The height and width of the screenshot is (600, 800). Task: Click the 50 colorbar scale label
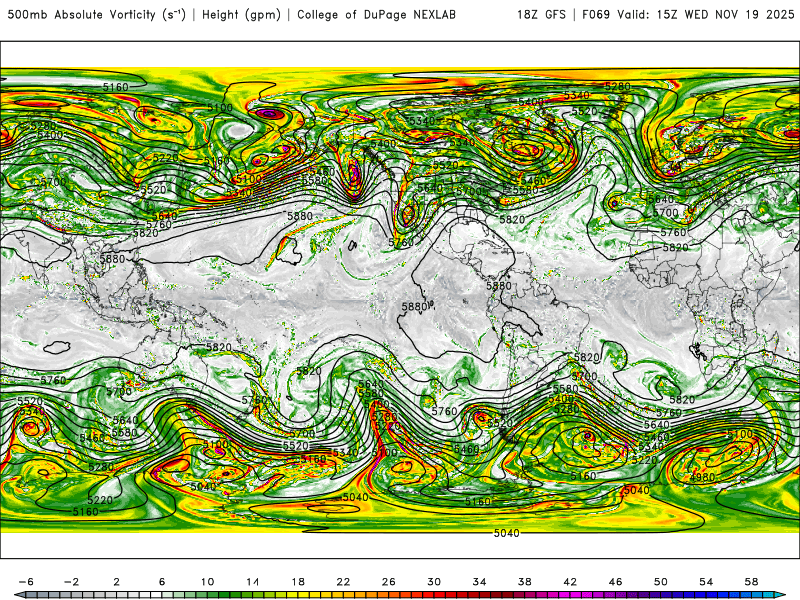[661, 582]
